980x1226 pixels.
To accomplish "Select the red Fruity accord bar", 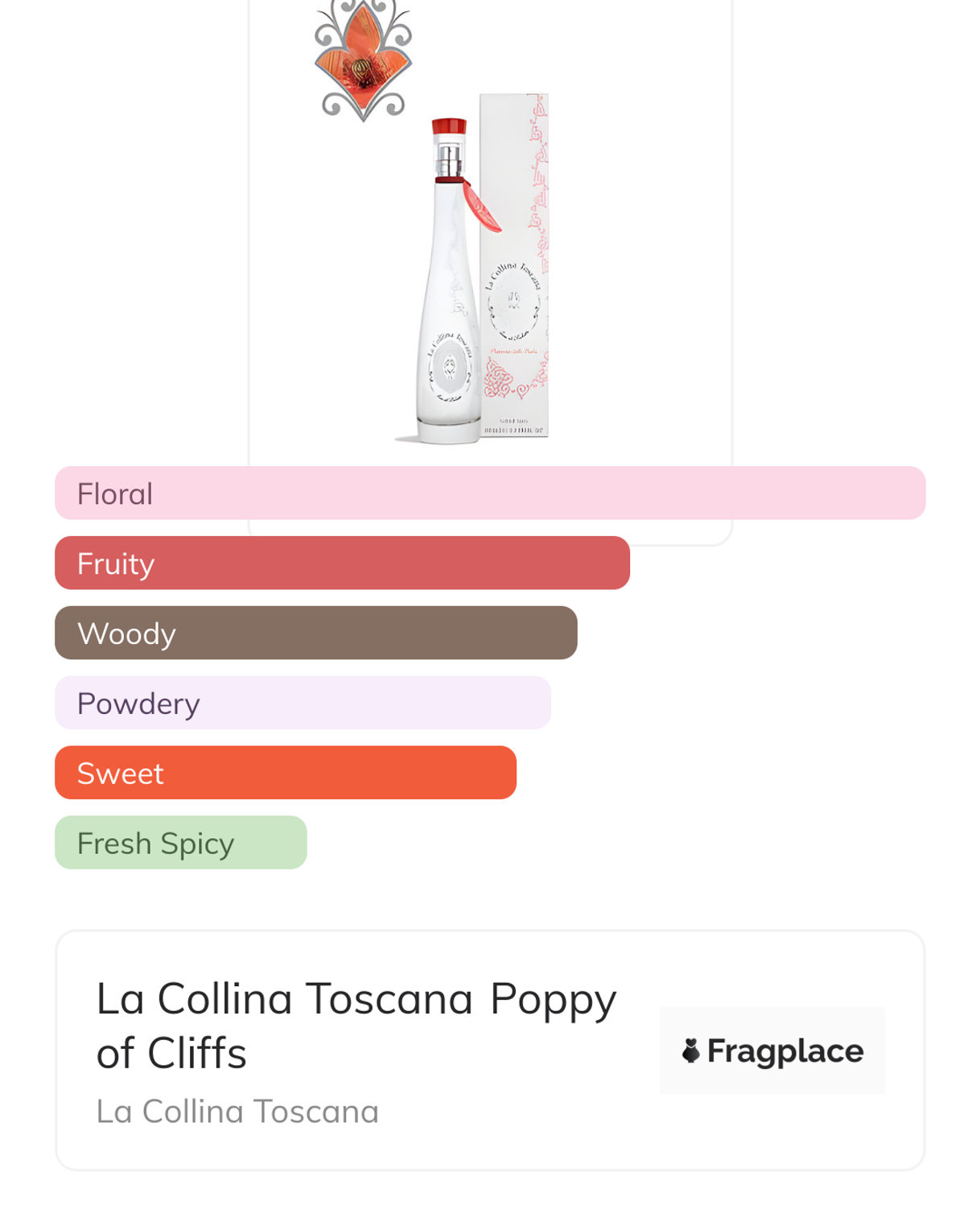I will (x=342, y=563).
